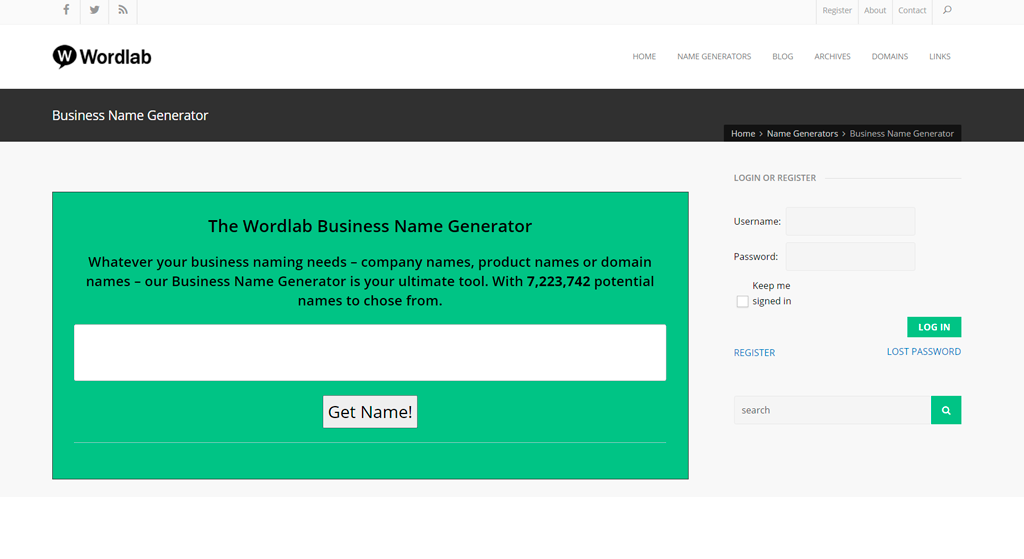The image size is (1024, 559).
Task: Focus the sidebar search field
Action: pos(832,410)
